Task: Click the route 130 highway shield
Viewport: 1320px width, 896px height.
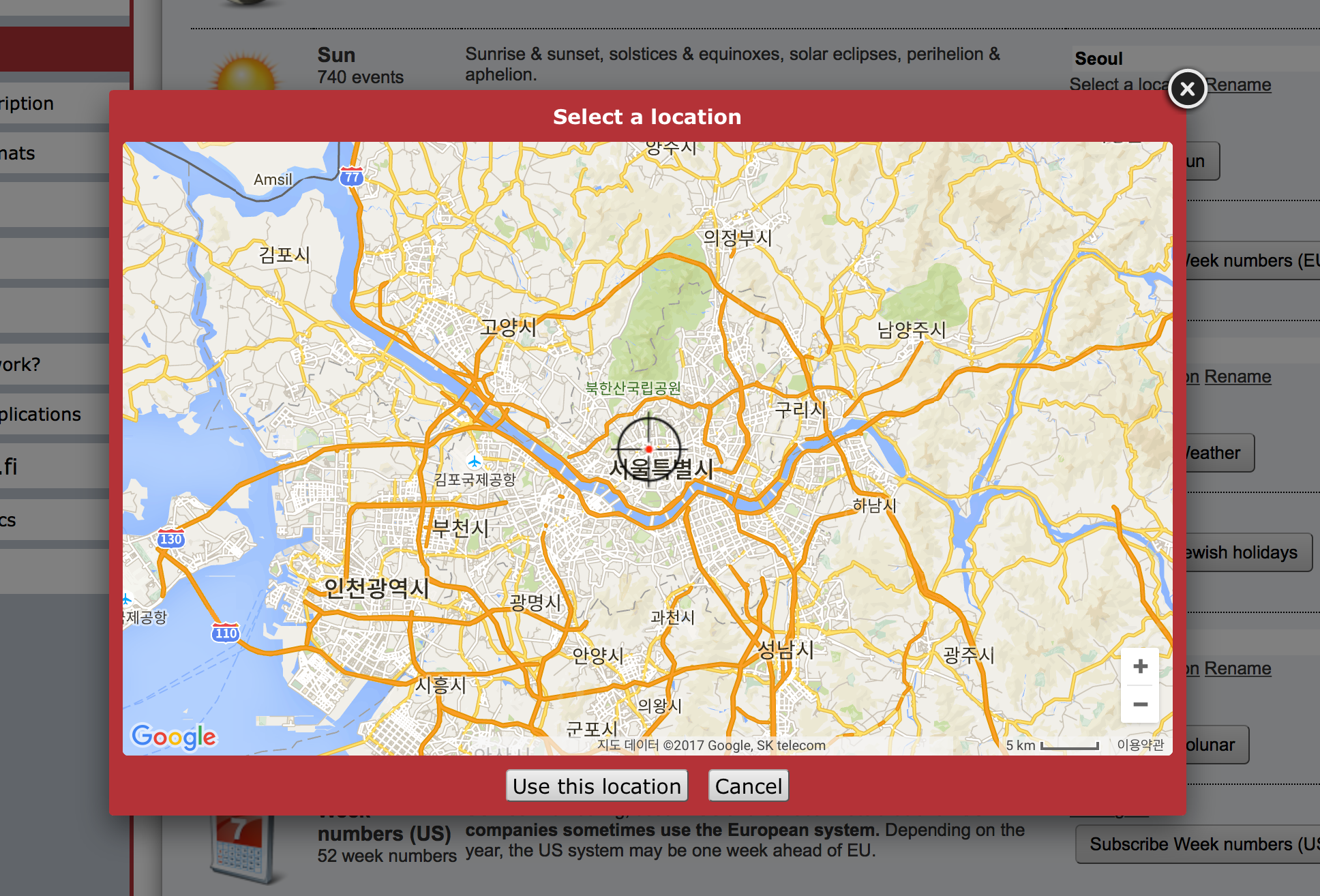Action: tap(170, 539)
